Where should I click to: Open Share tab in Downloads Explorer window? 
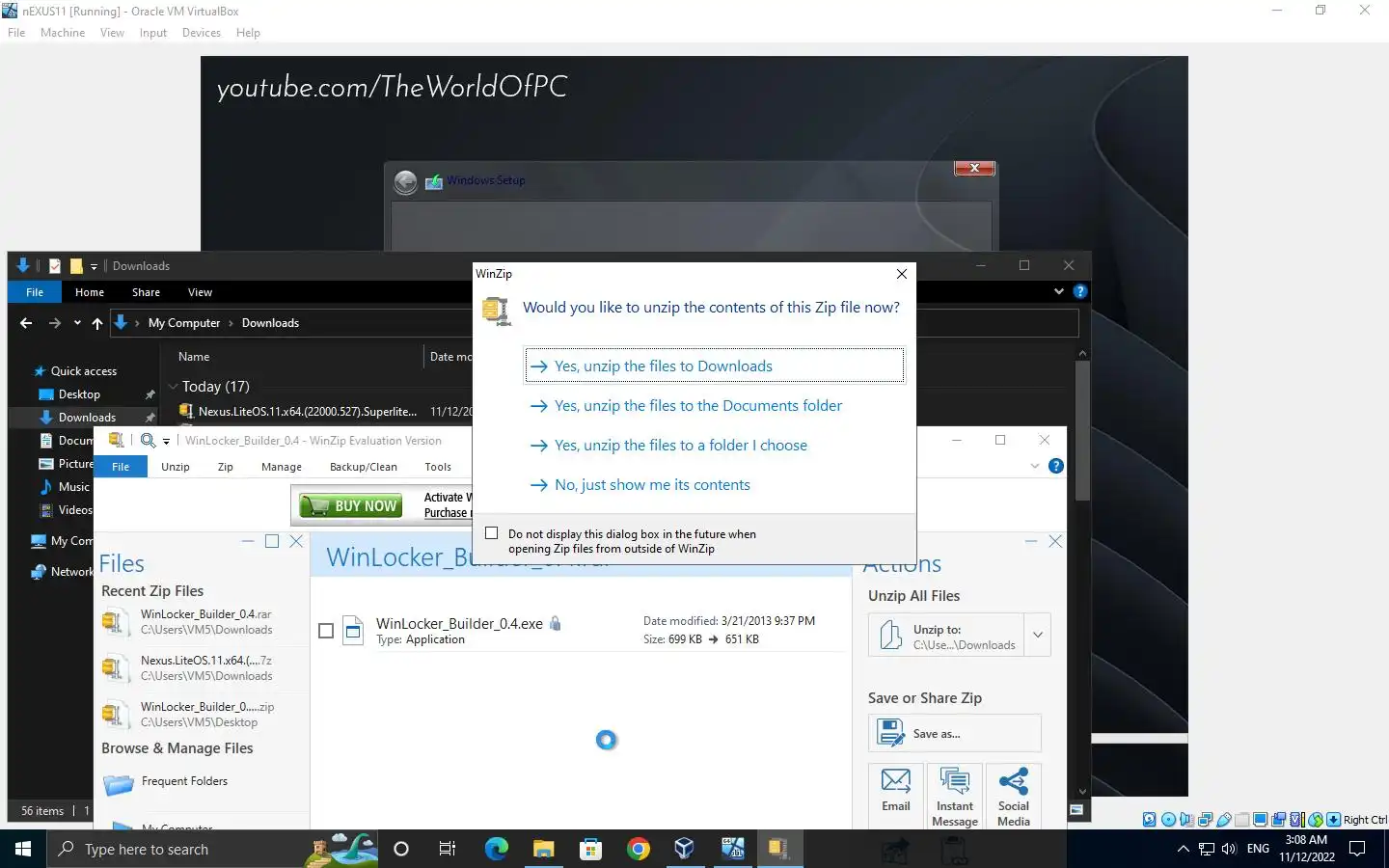147,292
